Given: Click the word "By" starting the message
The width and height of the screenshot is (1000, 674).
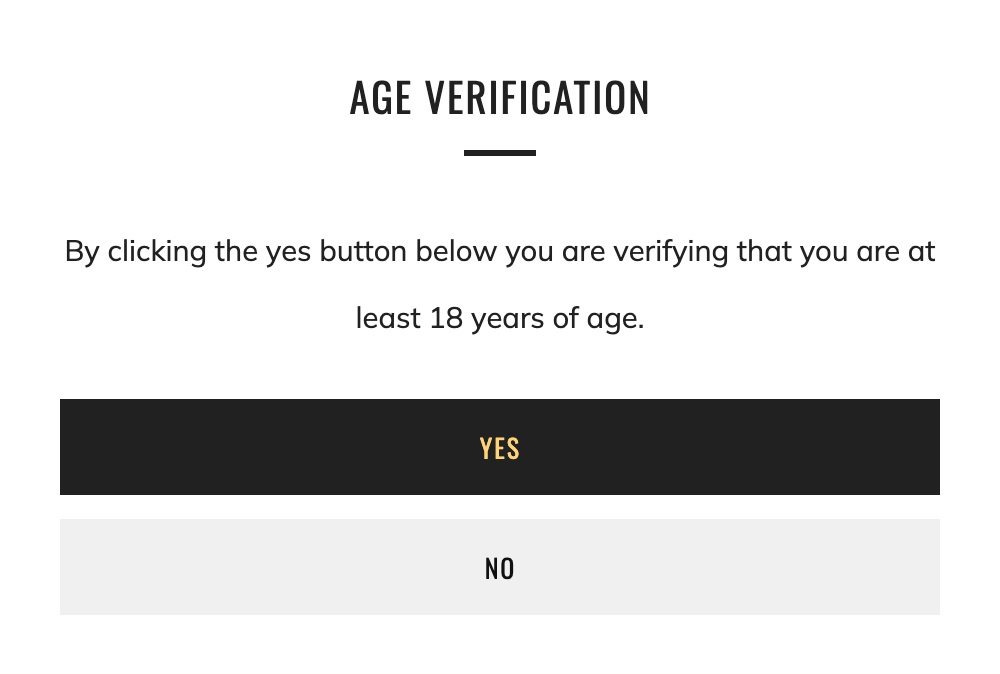Looking at the screenshot, I should (x=82, y=251).
